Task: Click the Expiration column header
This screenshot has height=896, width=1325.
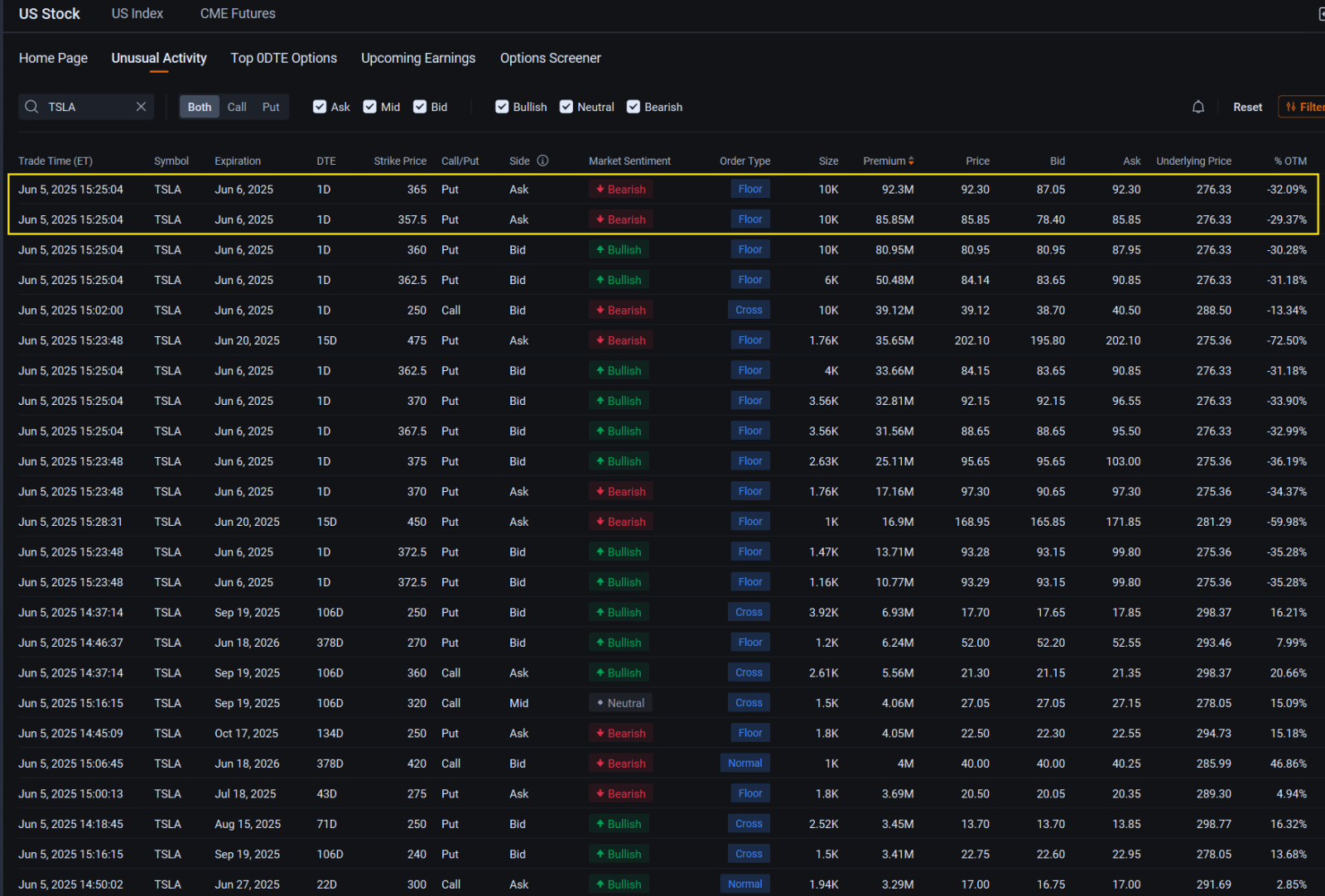Action: [x=238, y=161]
